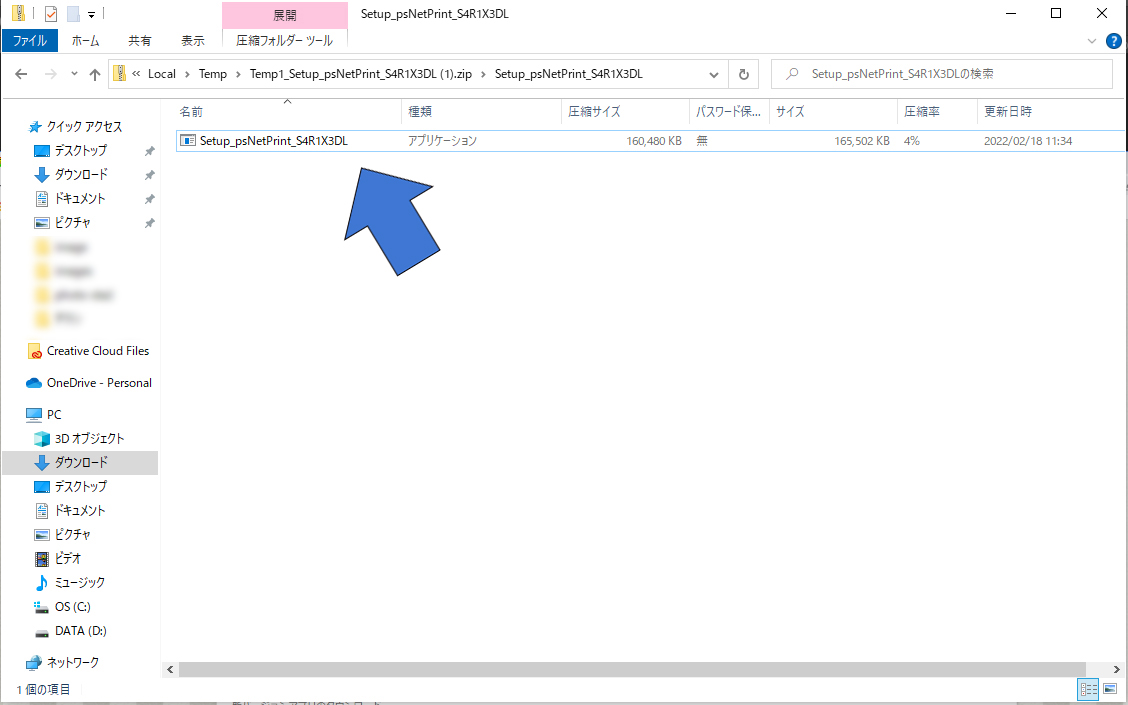The image size is (1128, 705).
Task: Open the address bar history dropdown
Action: (x=714, y=74)
